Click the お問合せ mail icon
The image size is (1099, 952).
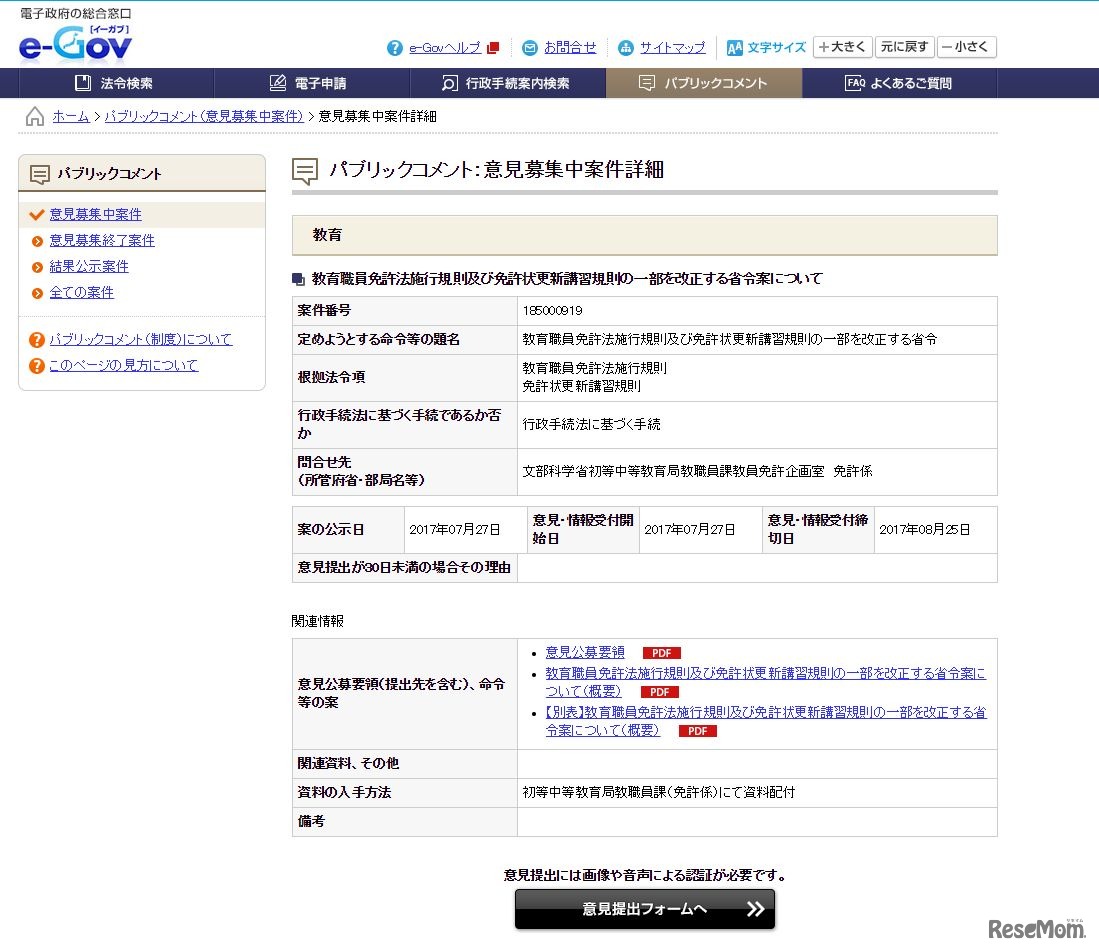pyautogui.click(x=530, y=48)
